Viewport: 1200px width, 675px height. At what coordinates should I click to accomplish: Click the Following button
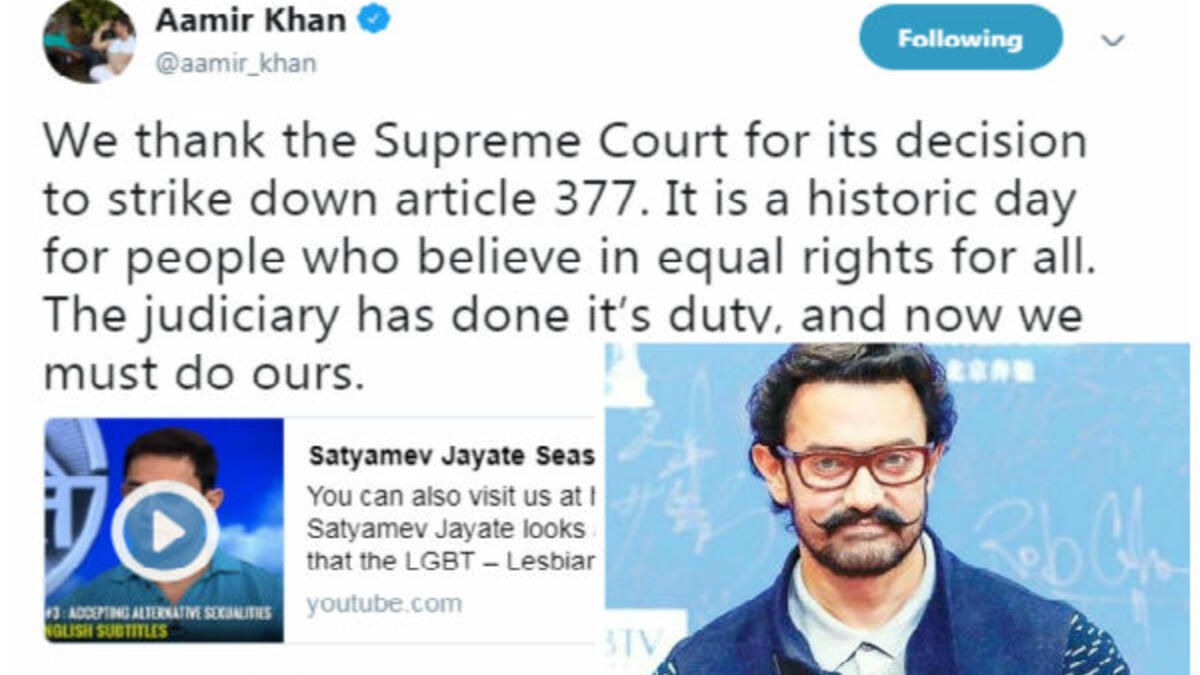point(960,38)
